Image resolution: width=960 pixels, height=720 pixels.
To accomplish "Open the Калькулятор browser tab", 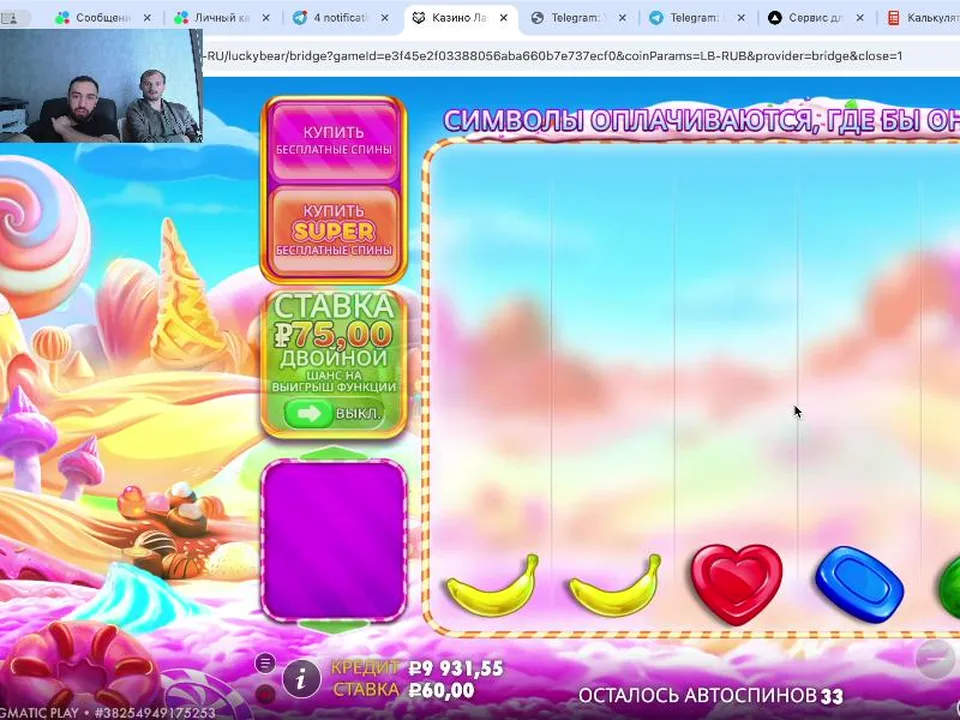I will coord(924,18).
